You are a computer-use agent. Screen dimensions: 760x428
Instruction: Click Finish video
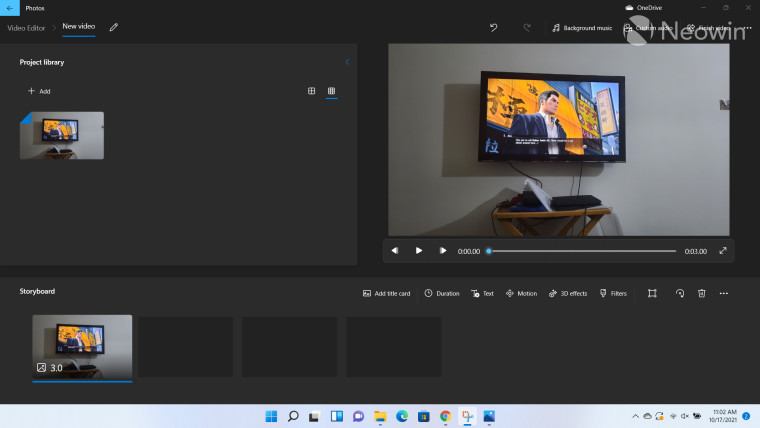[x=708, y=28]
